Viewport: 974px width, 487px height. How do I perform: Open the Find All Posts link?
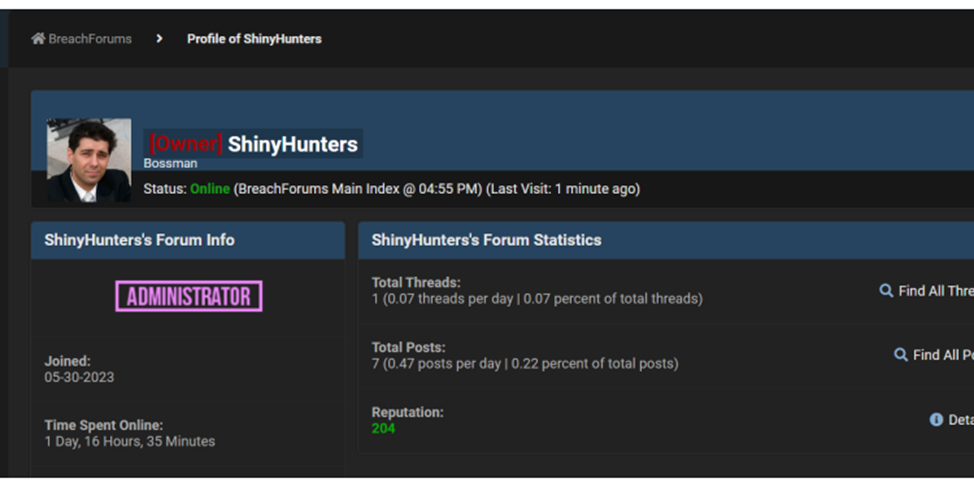(944, 355)
